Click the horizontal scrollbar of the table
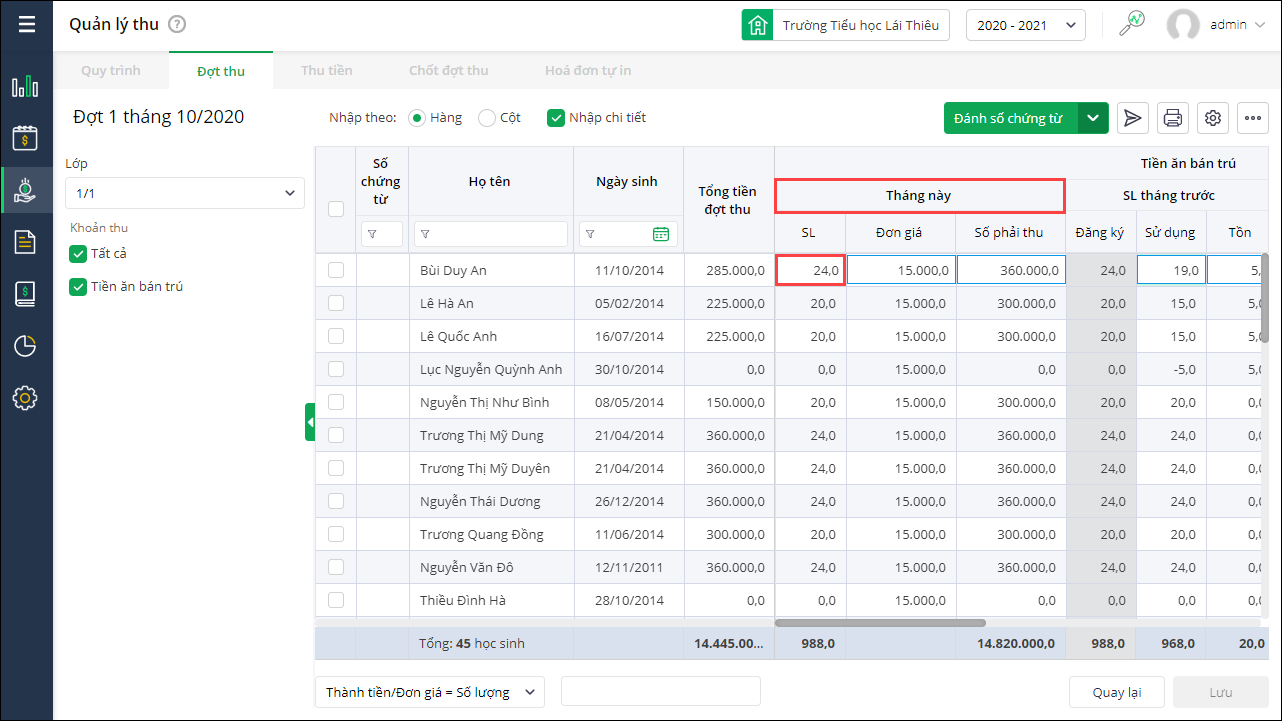The height and width of the screenshot is (721, 1282). click(880, 622)
